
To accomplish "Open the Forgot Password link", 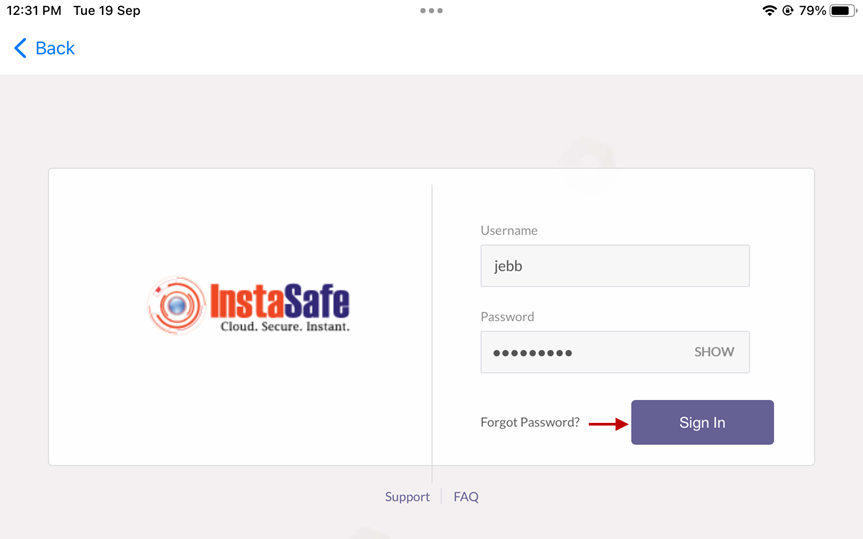I will 530,422.
